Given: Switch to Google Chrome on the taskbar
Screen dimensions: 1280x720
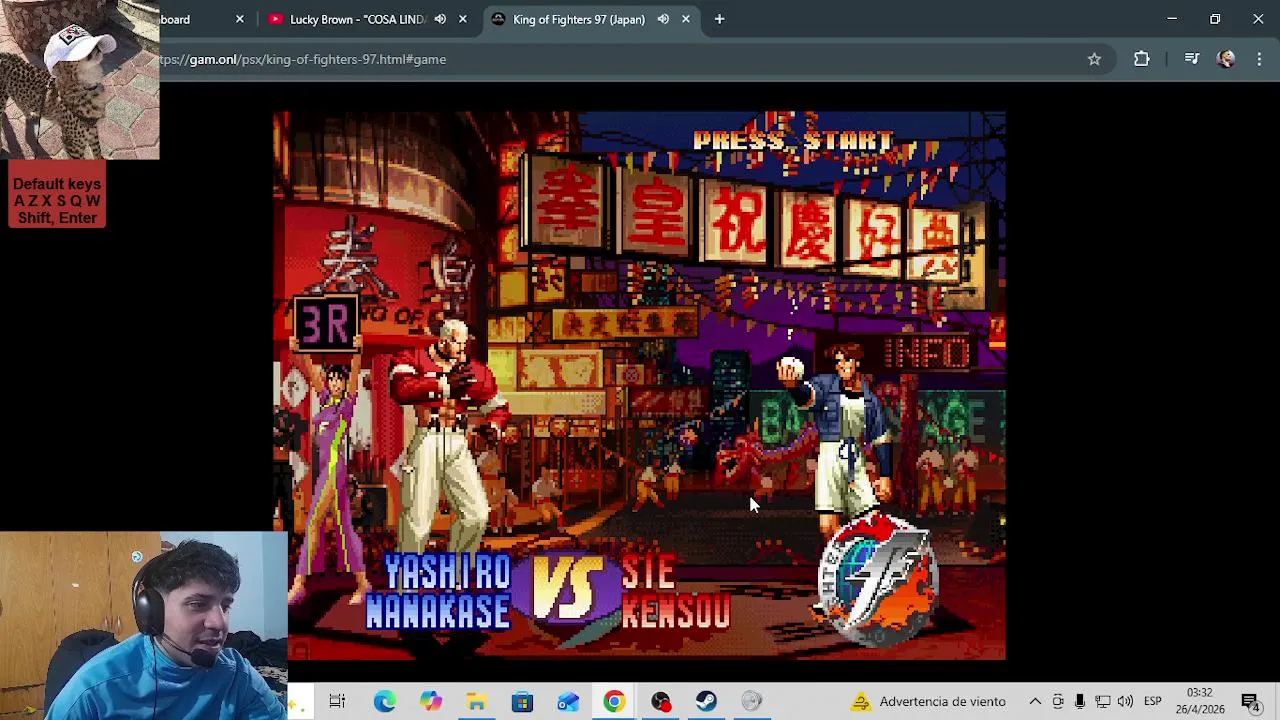Looking at the screenshot, I should (x=614, y=702).
